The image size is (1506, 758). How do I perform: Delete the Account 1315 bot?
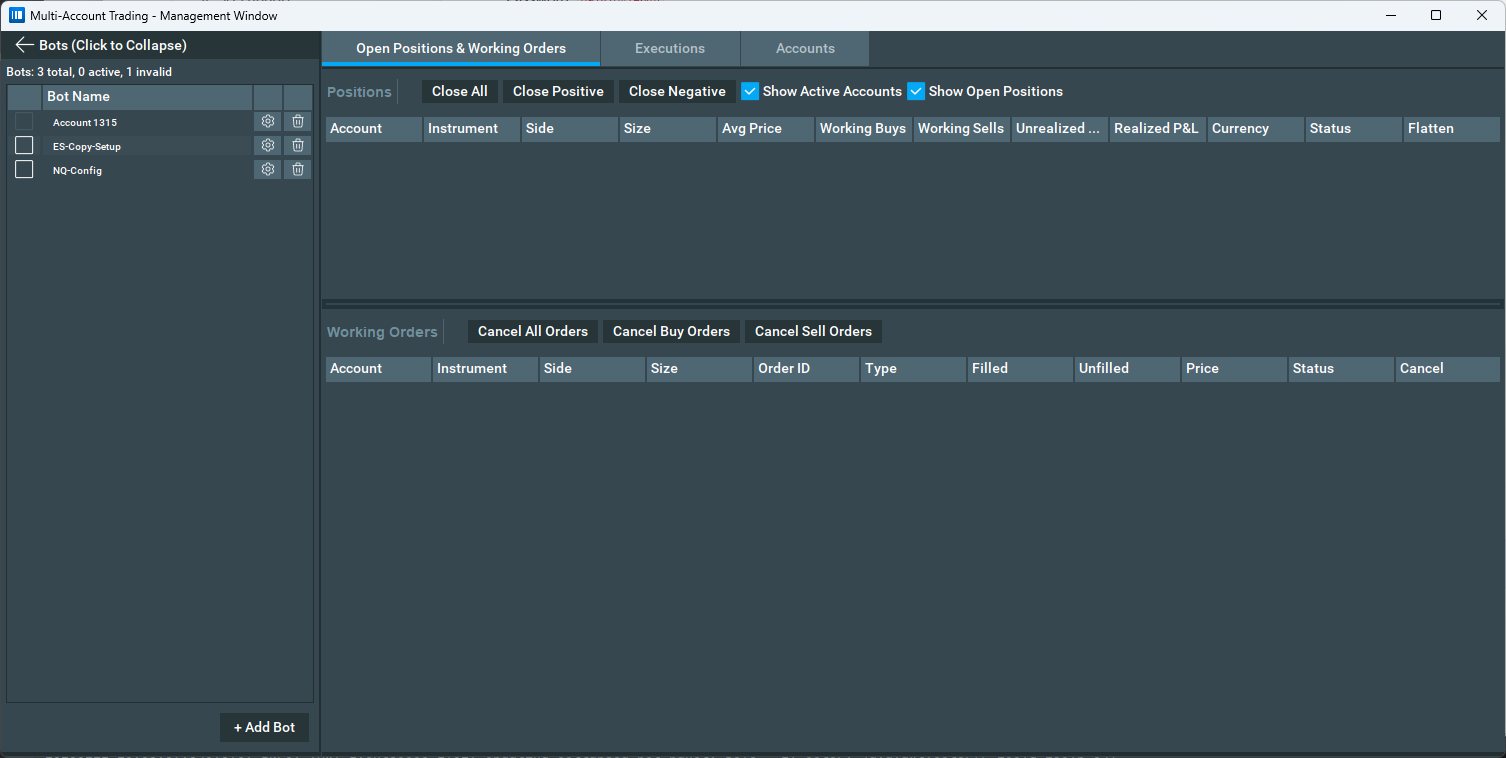[297, 121]
